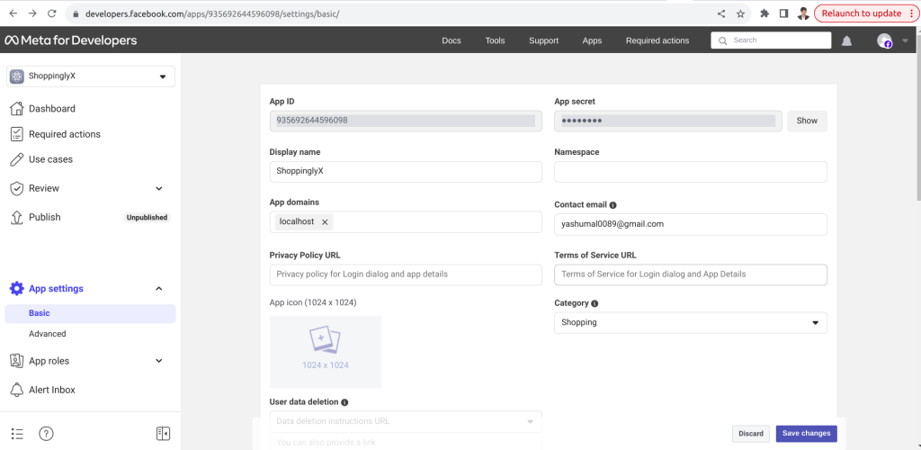Image resolution: width=921 pixels, height=450 pixels.
Task: Click Contact email info icon
Action: [x=613, y=205]
